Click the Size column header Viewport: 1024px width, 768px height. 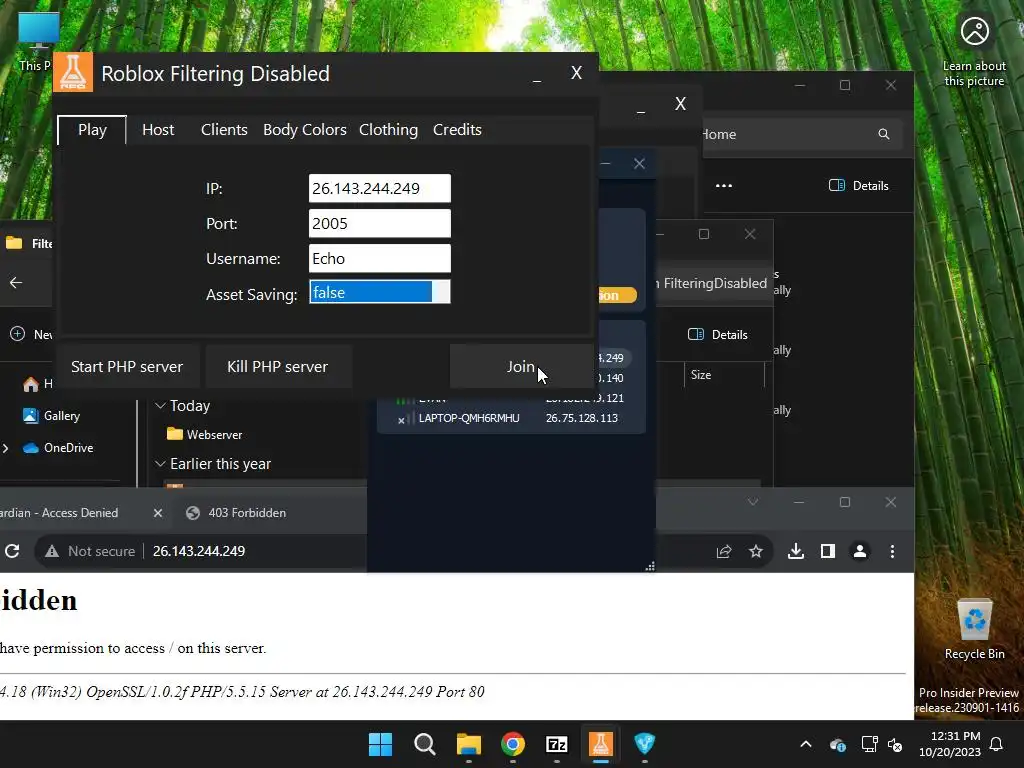pyautogui.click(x=701, y=375)
